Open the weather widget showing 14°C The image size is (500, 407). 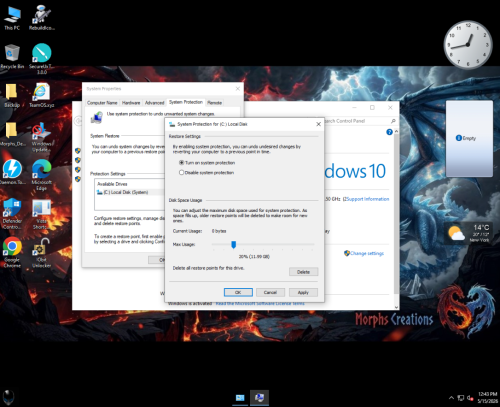click(469, 233)
